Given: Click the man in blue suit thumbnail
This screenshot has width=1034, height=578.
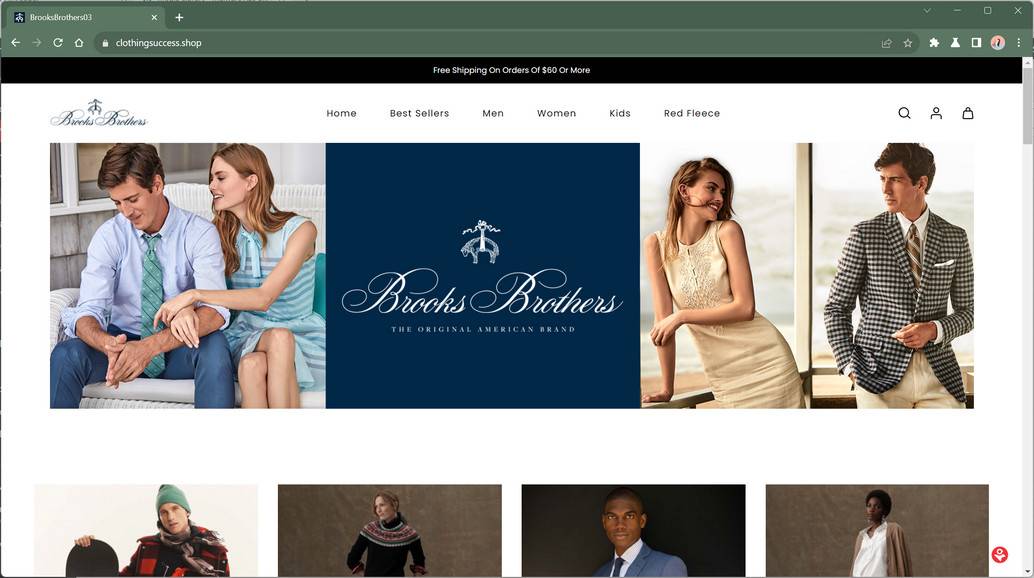Looking at the screenshot, I should click(x=632, y=531).
